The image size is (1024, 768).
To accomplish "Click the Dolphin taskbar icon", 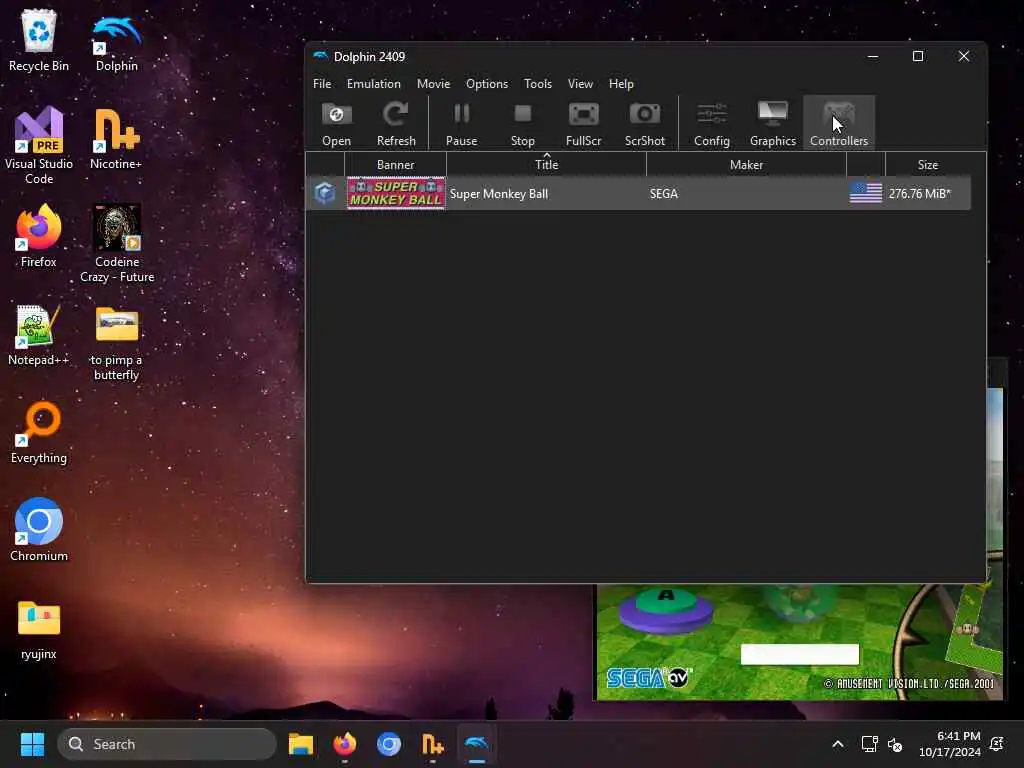I will [x=476, y=744].
